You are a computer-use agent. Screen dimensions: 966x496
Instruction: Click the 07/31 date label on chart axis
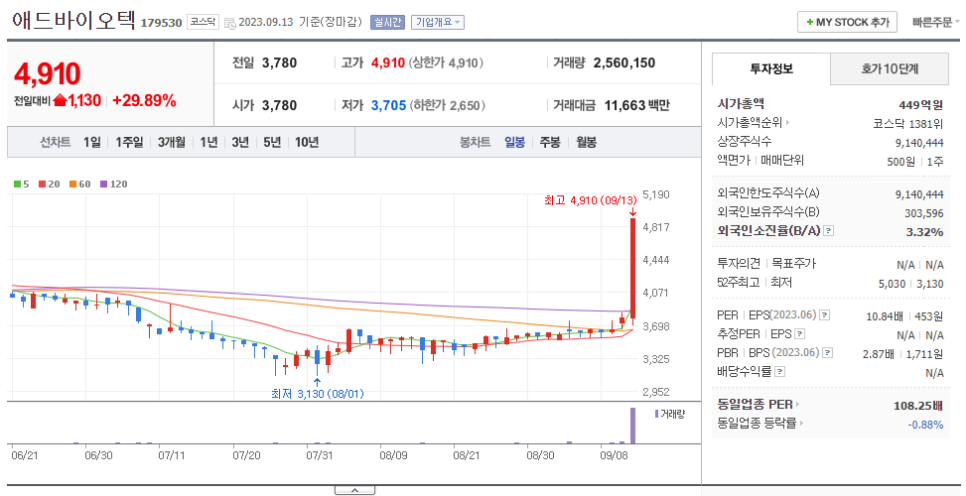point(319,455)
